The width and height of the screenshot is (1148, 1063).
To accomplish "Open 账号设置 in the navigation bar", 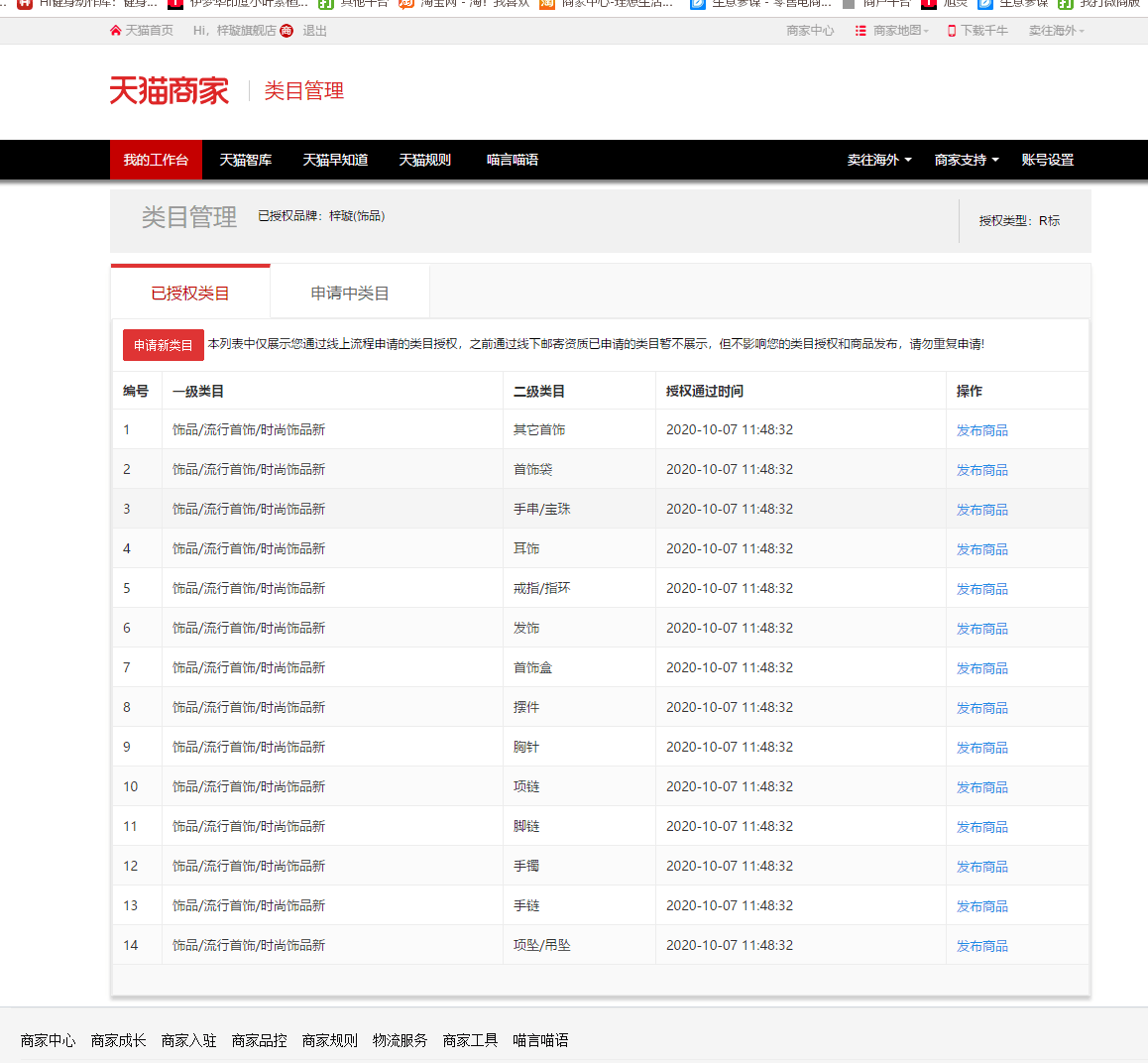I will point(1048,160).
